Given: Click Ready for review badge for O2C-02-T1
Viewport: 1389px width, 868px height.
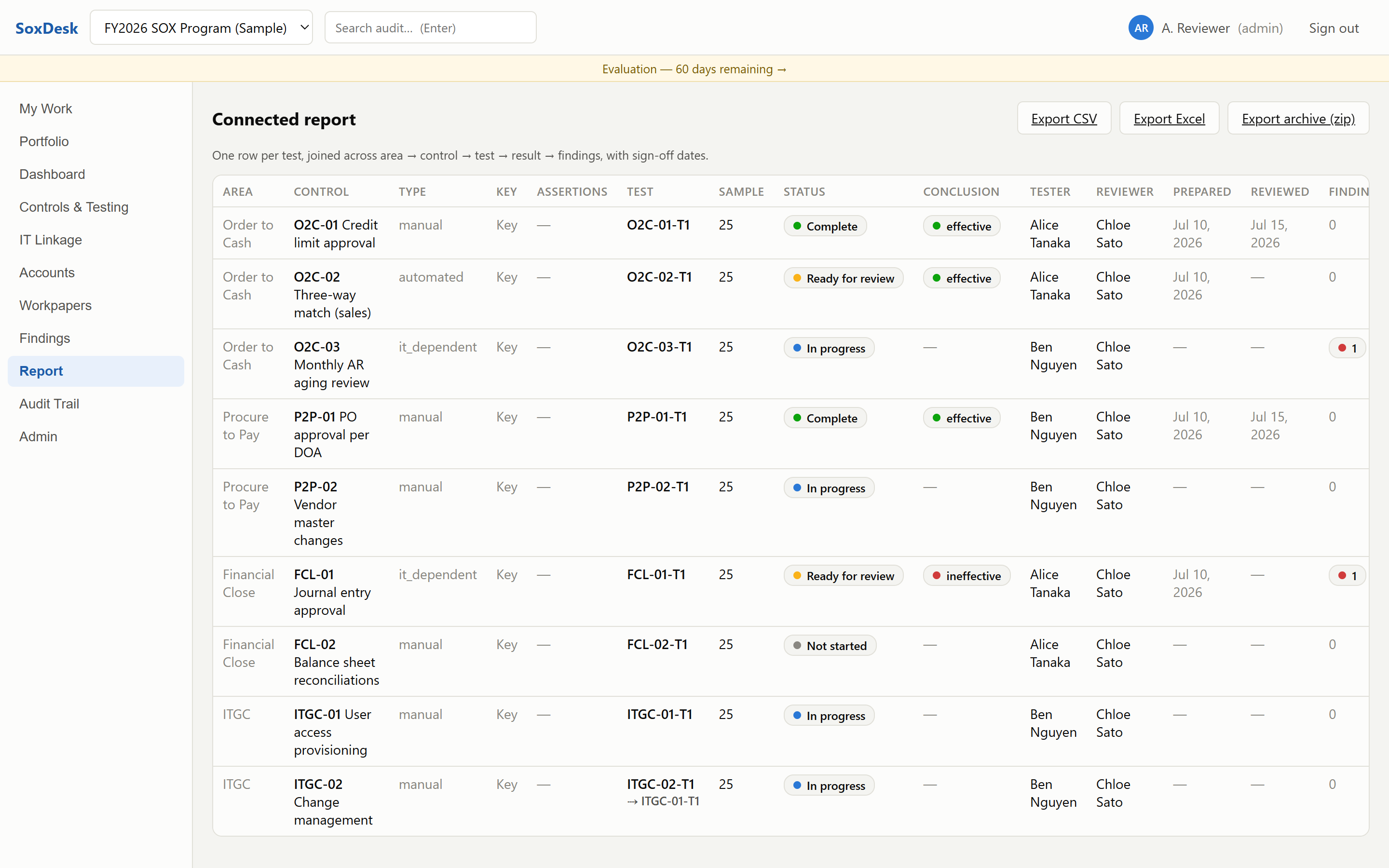Looking at the screenshot, I should pyautogui.click(x=843, y=278).
